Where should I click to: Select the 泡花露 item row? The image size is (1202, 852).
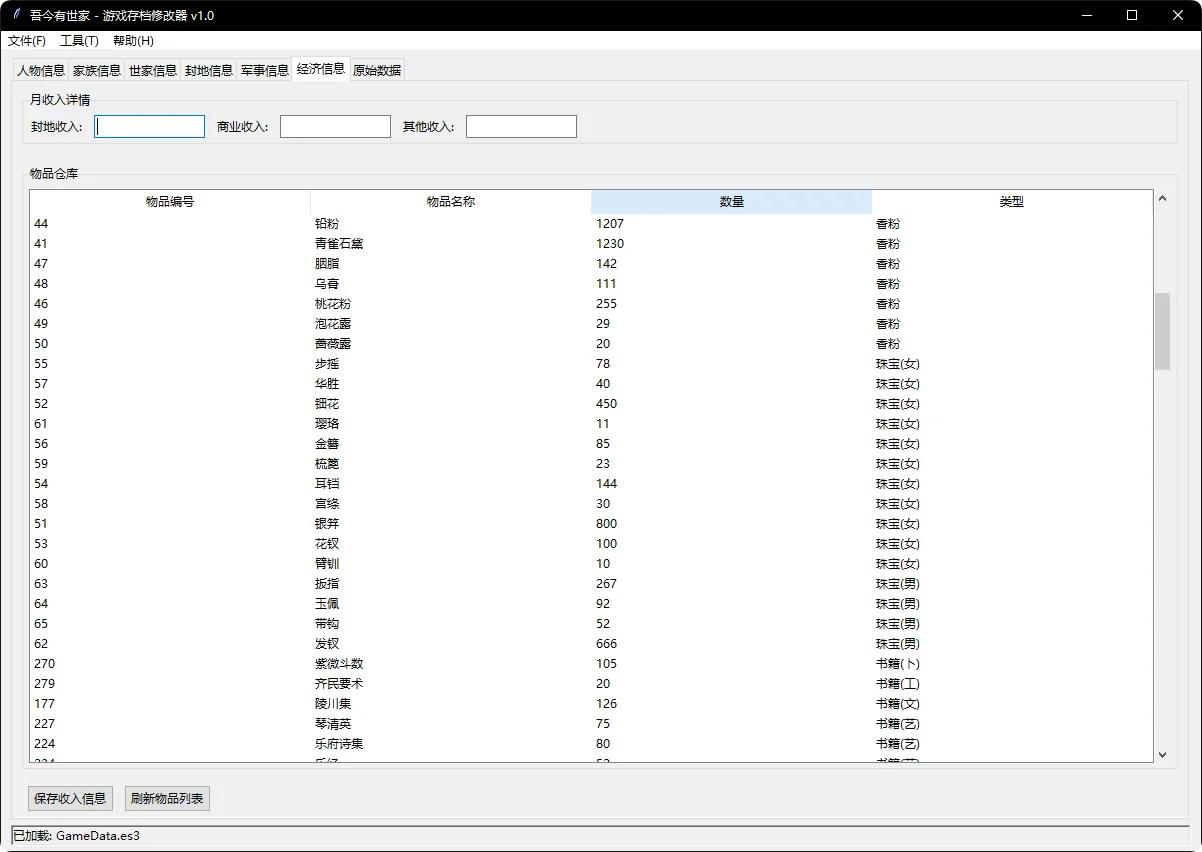pyautogui.click(x=591, y=323)
